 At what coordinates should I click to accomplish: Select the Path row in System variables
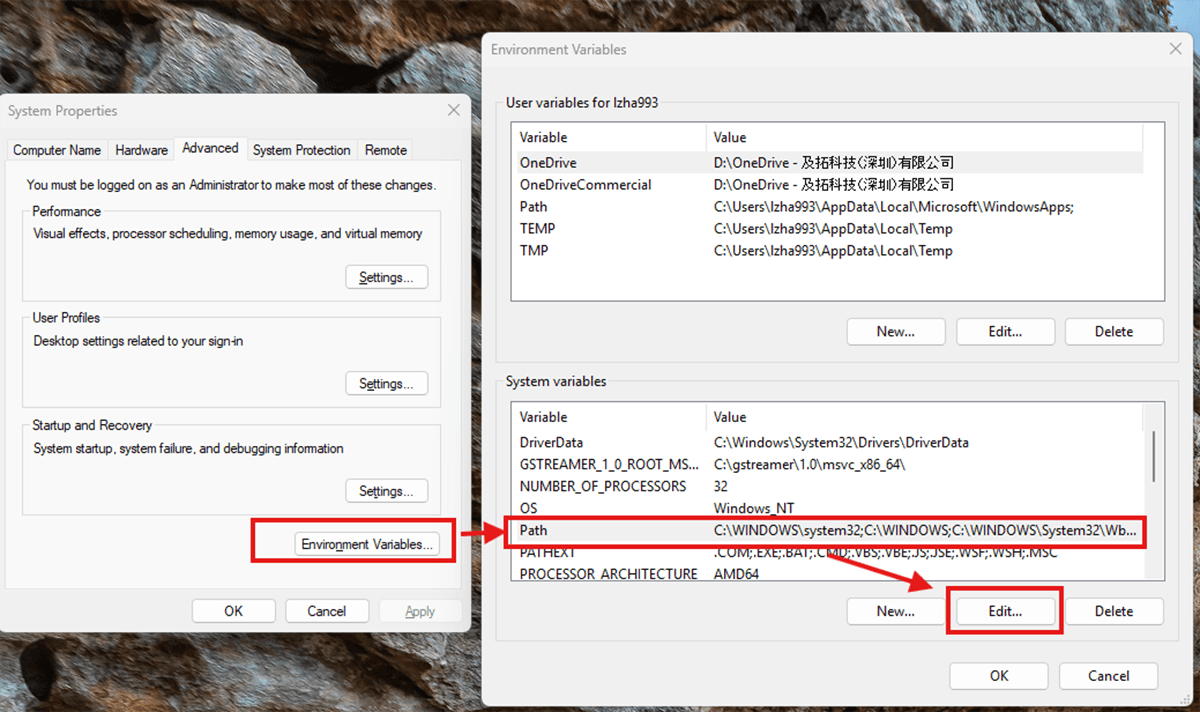pos(825,530)
